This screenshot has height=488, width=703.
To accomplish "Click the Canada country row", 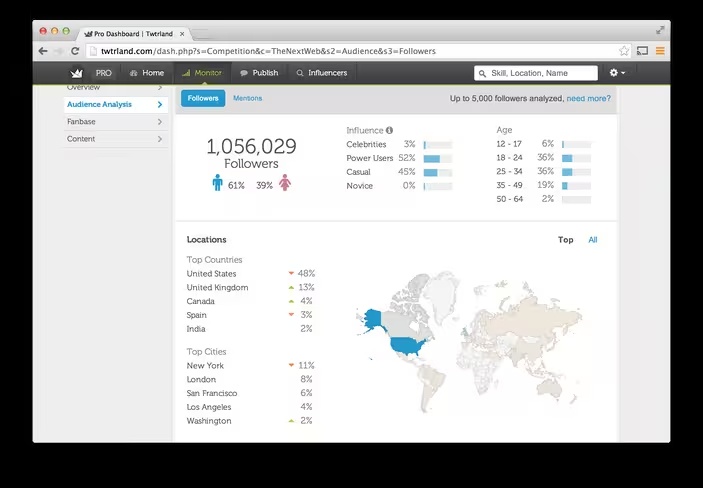I will pyautogui.click(x=251, y=301).
